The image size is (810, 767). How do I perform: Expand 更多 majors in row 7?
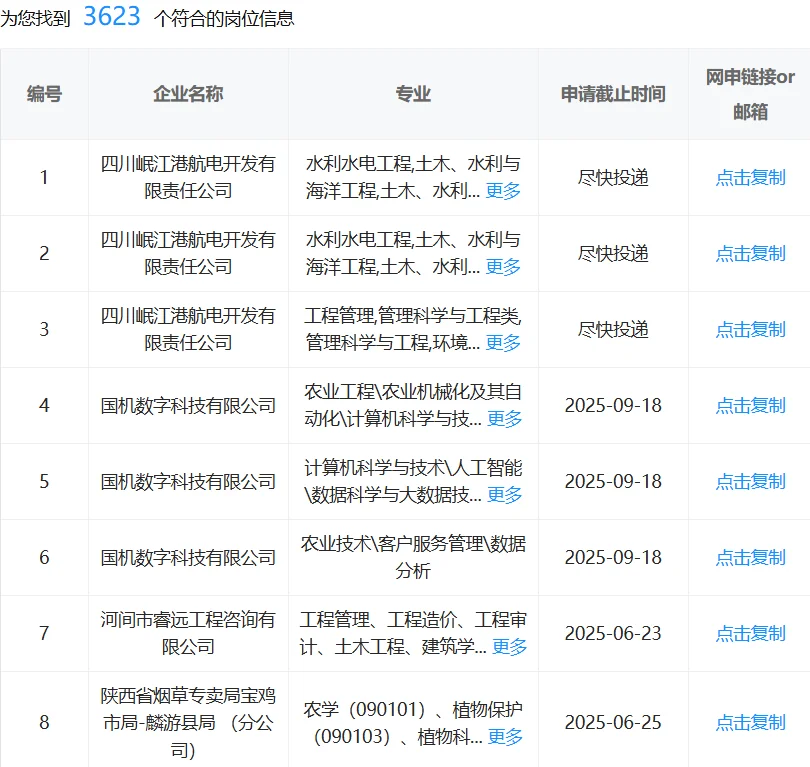click(x=509, y=646)
